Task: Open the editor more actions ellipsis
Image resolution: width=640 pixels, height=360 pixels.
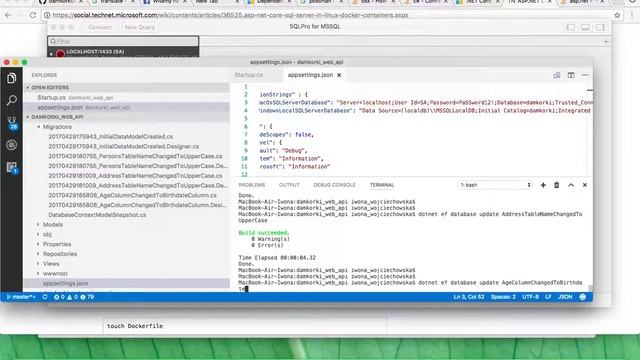Action: 585,75
